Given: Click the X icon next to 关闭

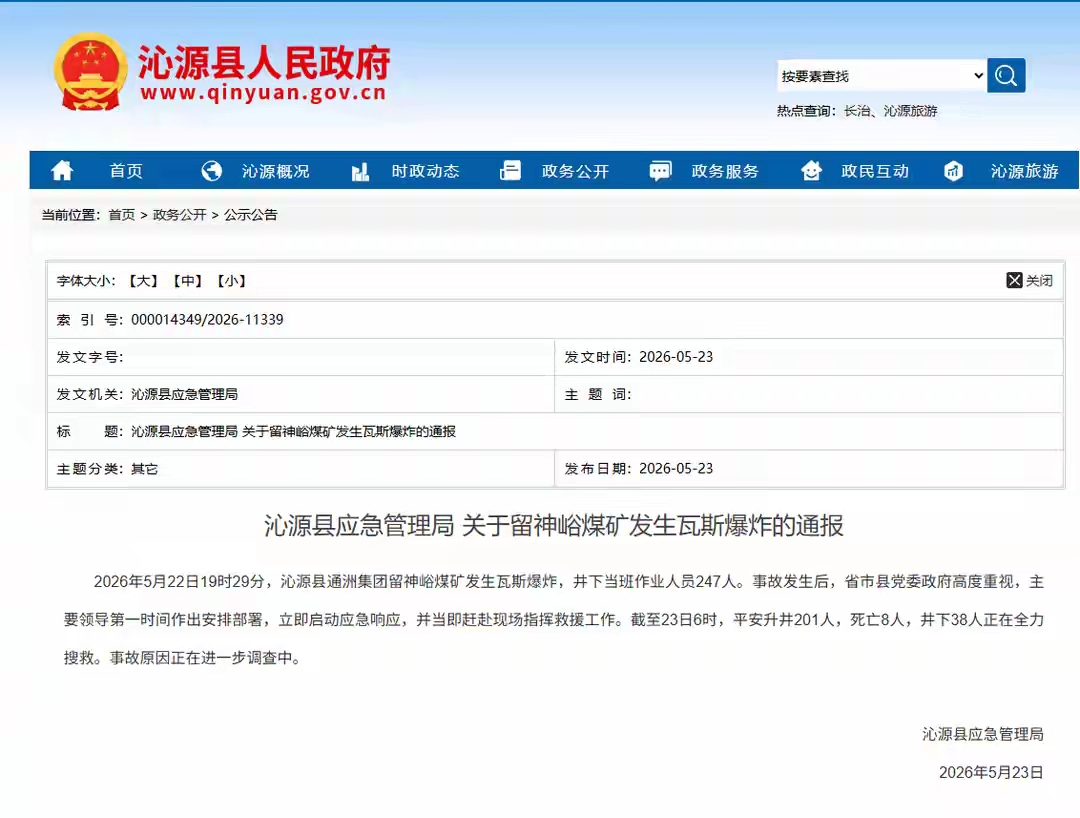Looking at the screenshot, I should (x=1014, y=280).
